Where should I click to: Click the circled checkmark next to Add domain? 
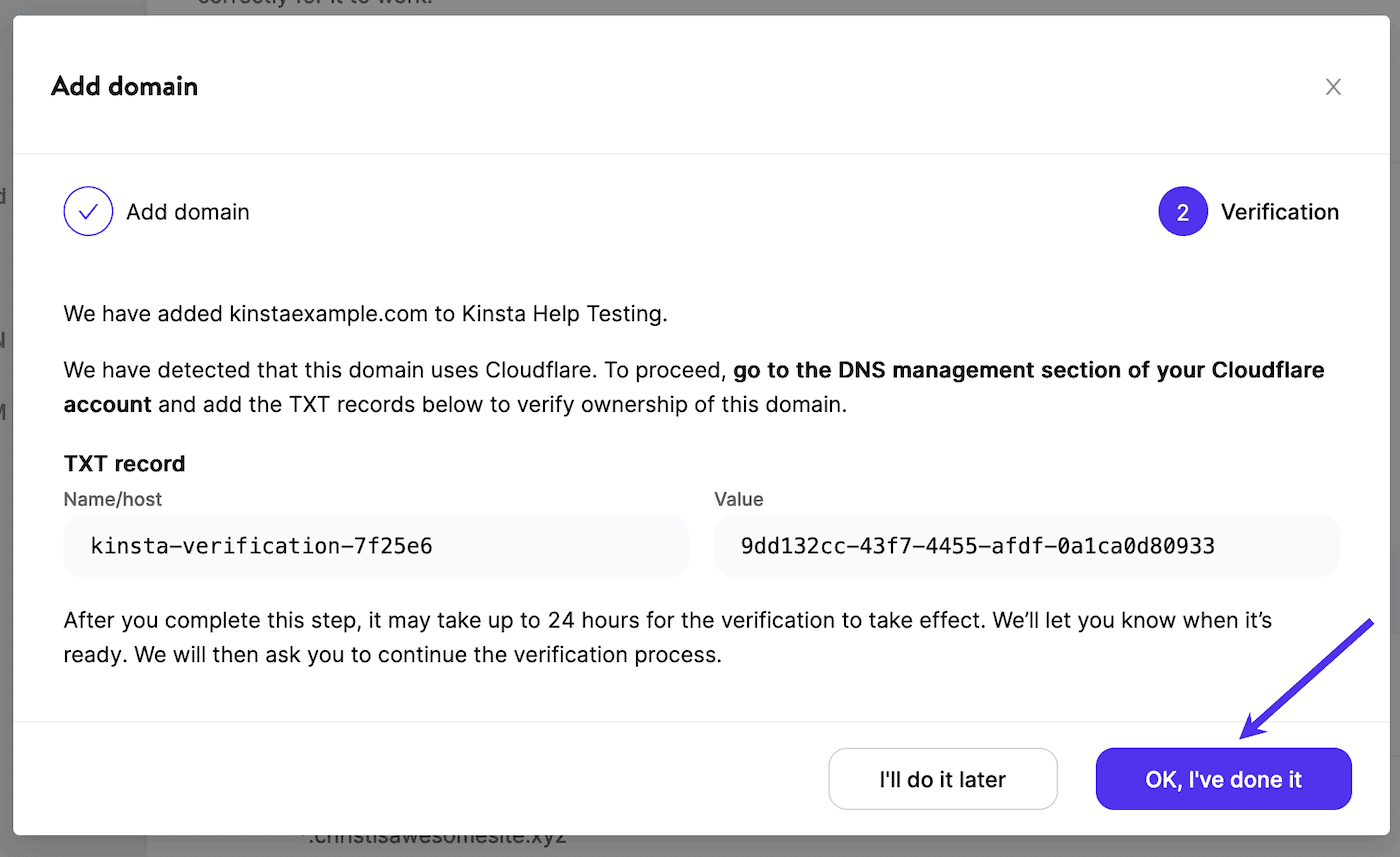pos(88,211)
